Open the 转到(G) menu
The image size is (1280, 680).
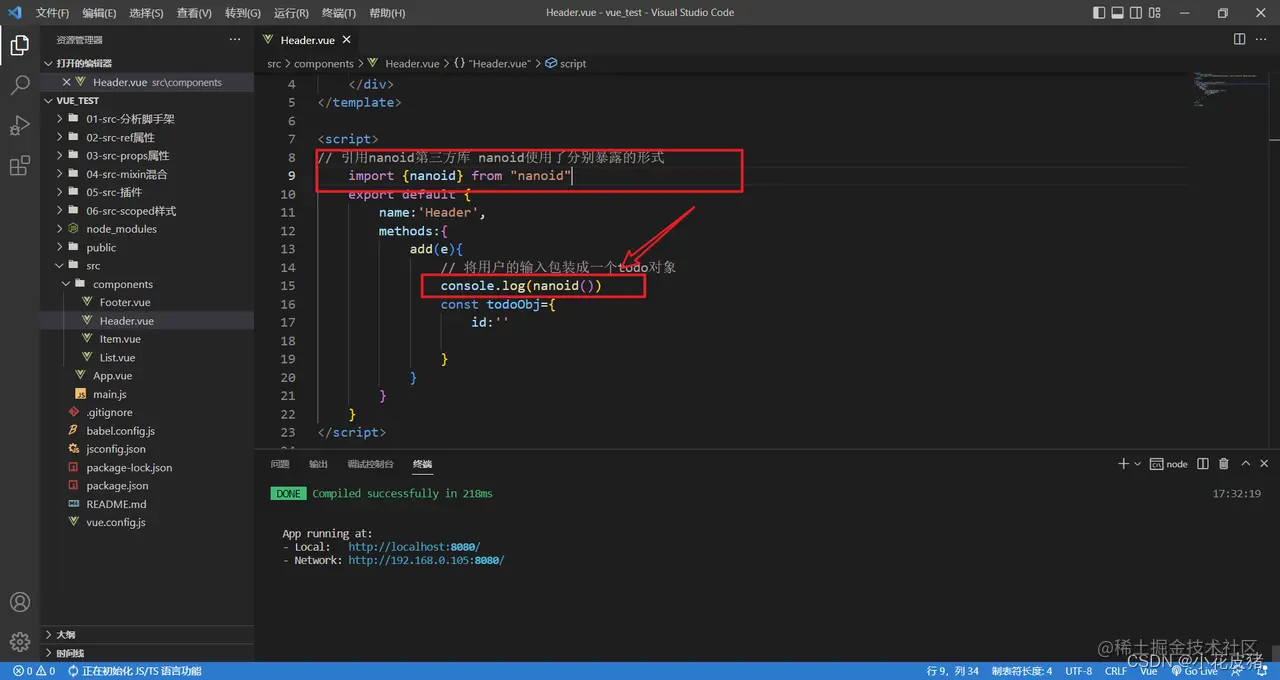click(242, 13)
